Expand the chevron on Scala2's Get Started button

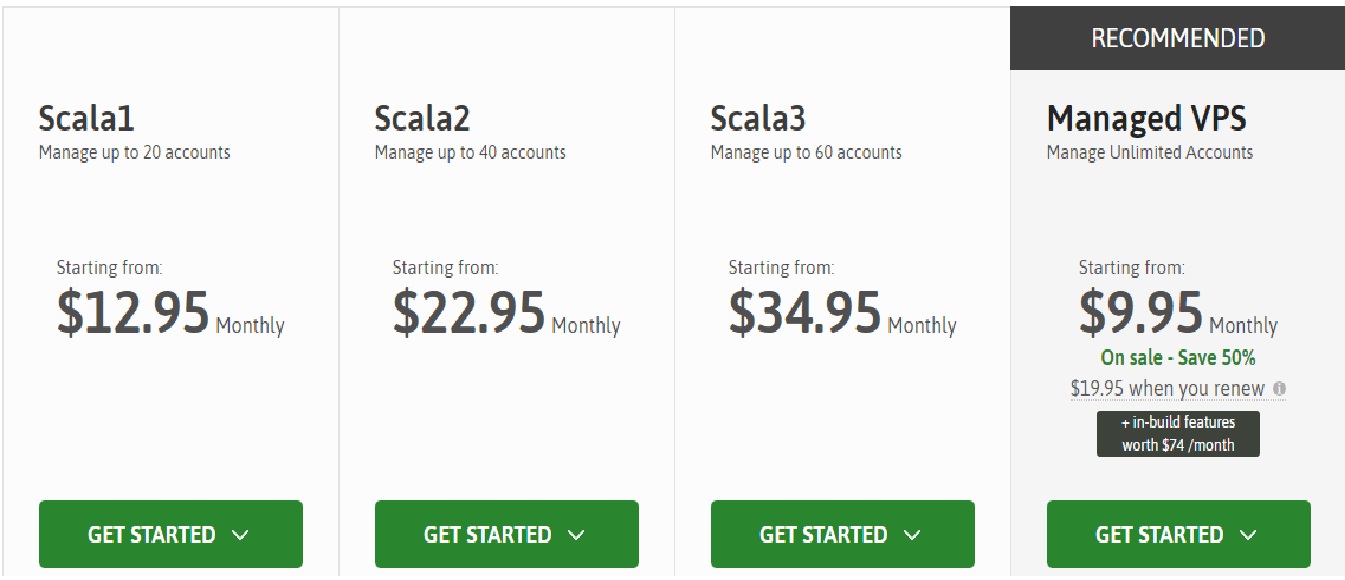click(x=576, y=535)
